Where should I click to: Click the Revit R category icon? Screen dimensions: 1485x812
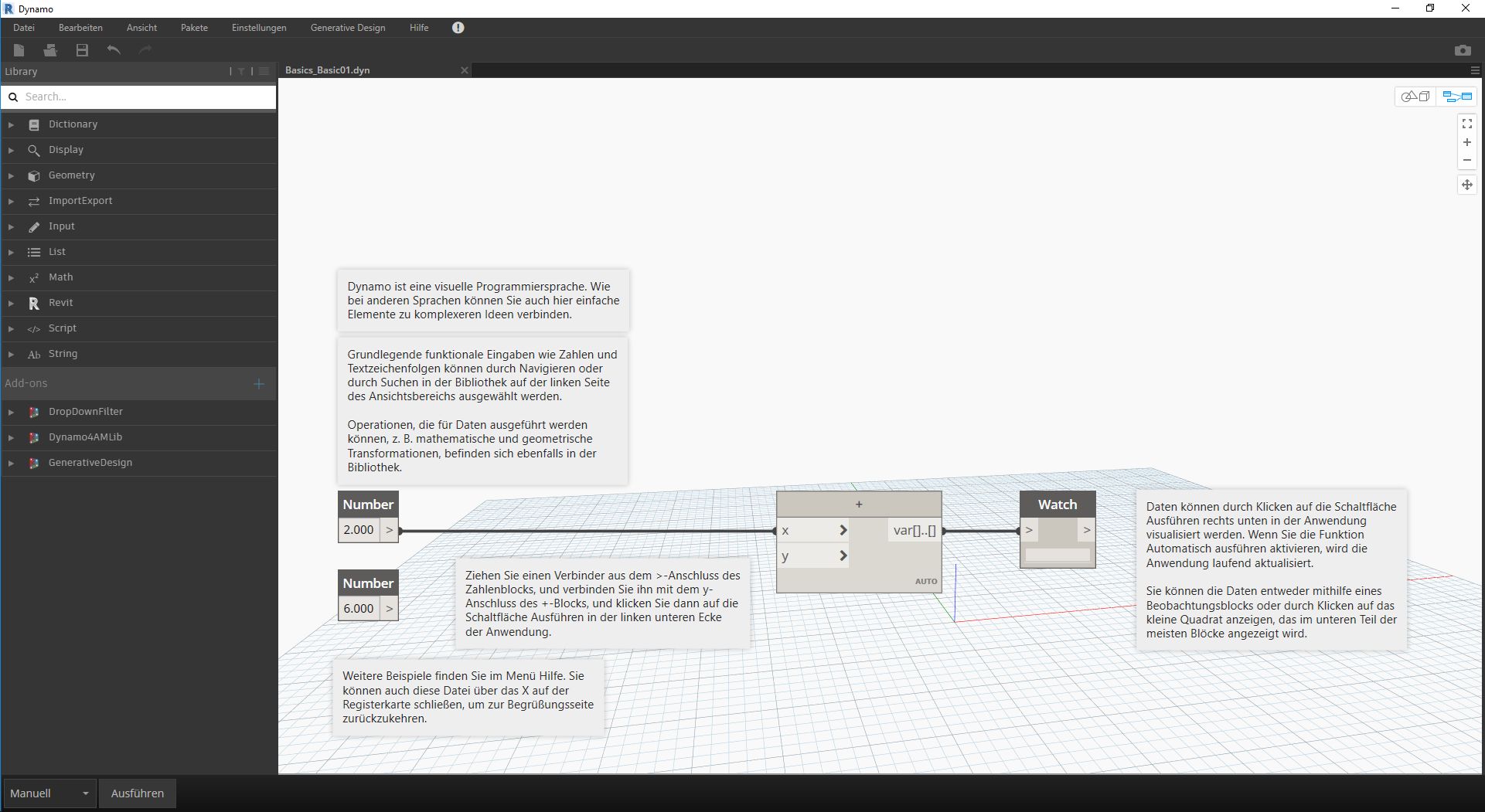coord(34,303)
